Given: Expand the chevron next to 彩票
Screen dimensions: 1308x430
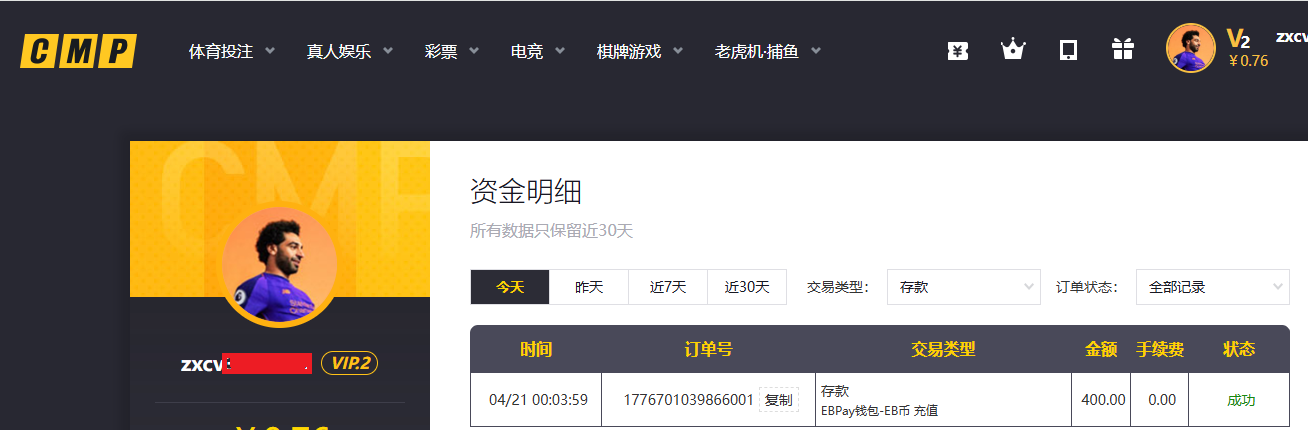Looking at the screenshot, I should tap(474, 50).
